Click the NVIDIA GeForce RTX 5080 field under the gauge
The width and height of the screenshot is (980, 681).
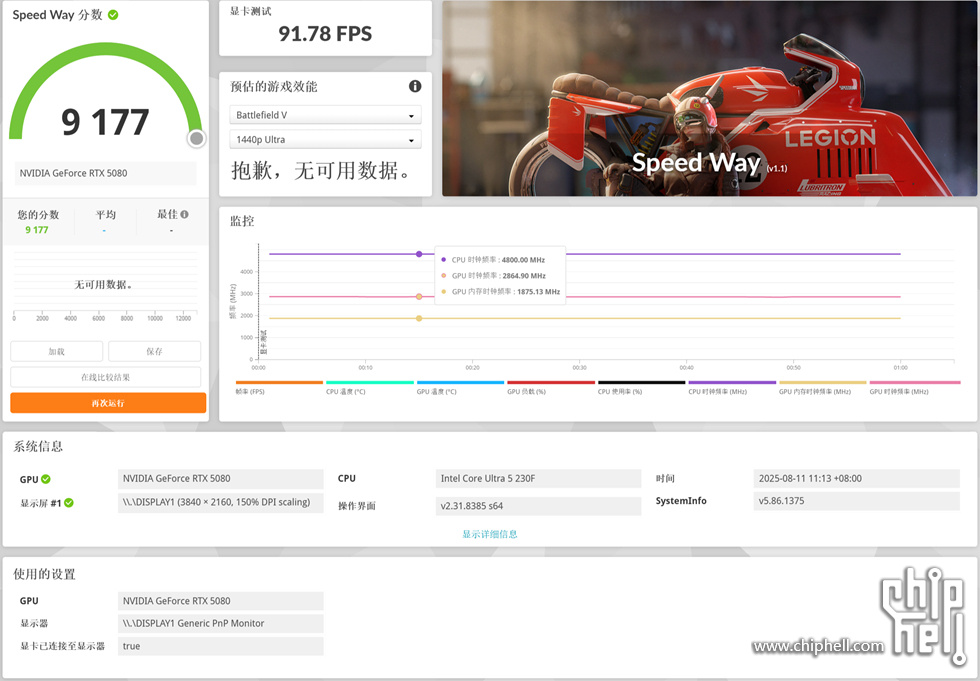[106, 173]
